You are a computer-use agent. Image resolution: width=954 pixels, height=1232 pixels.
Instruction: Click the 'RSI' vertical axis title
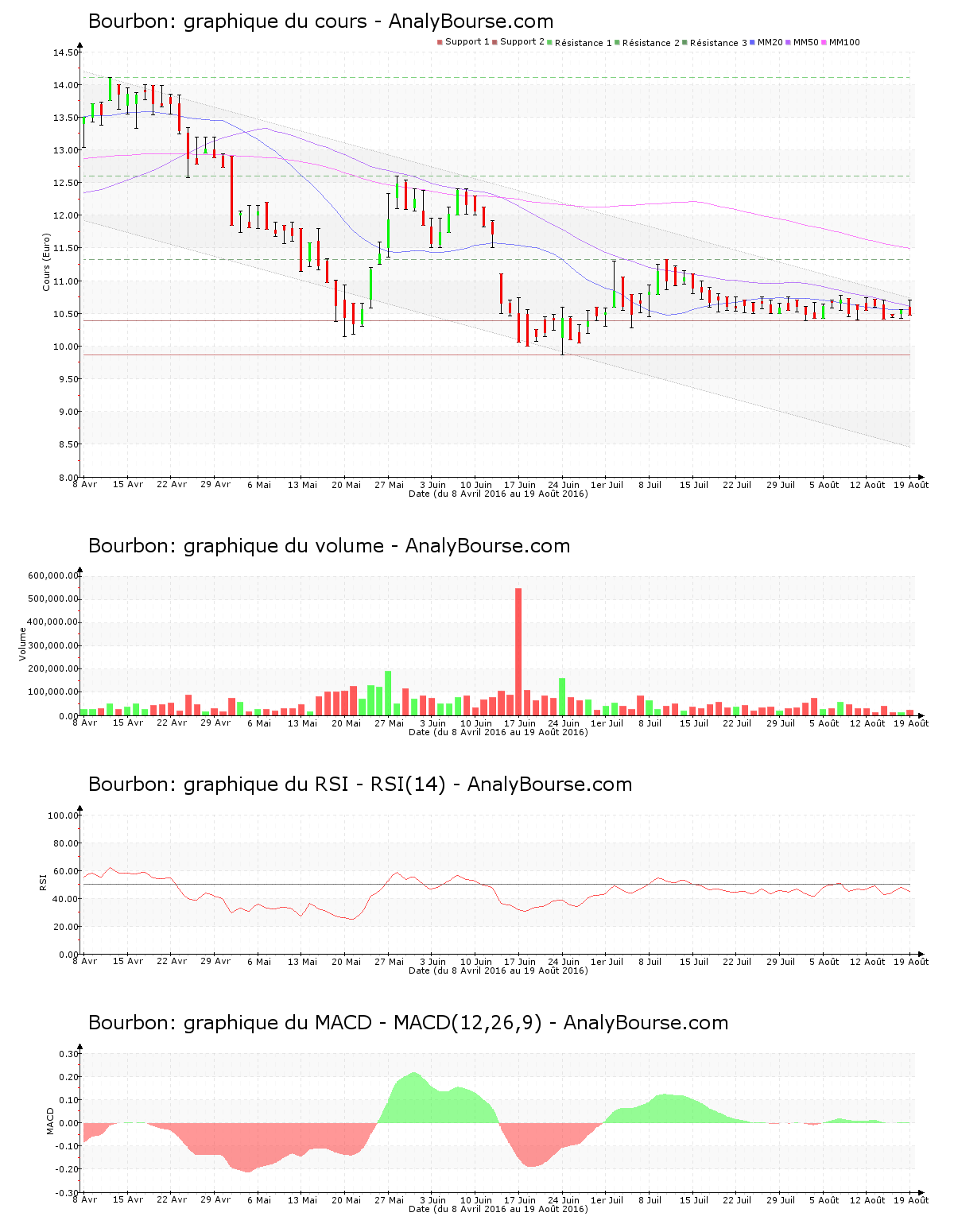point(42,881)
